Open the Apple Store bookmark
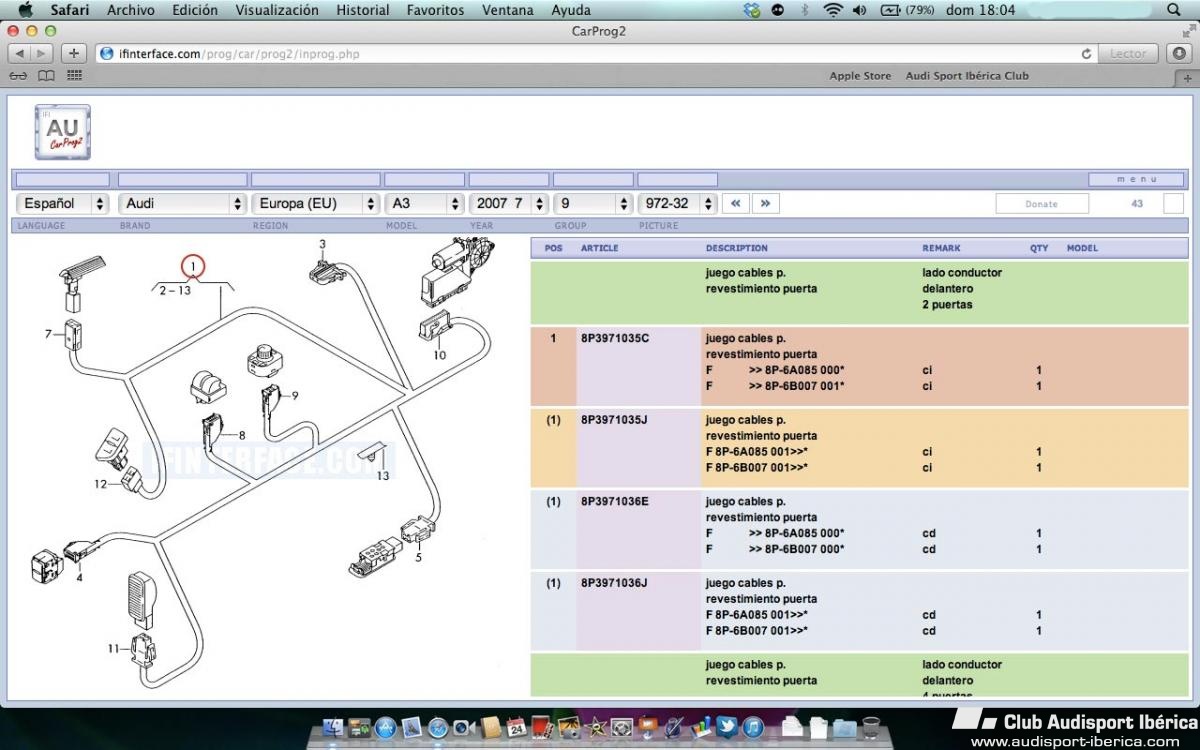 coord(860,76)
